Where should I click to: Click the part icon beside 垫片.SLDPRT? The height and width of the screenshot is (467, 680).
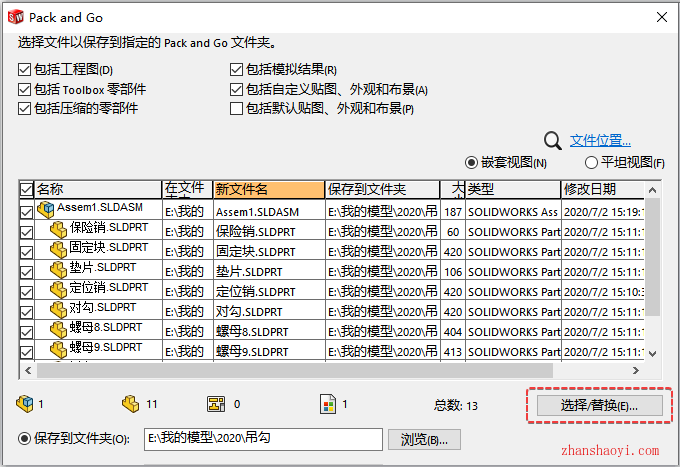point(58,270)
